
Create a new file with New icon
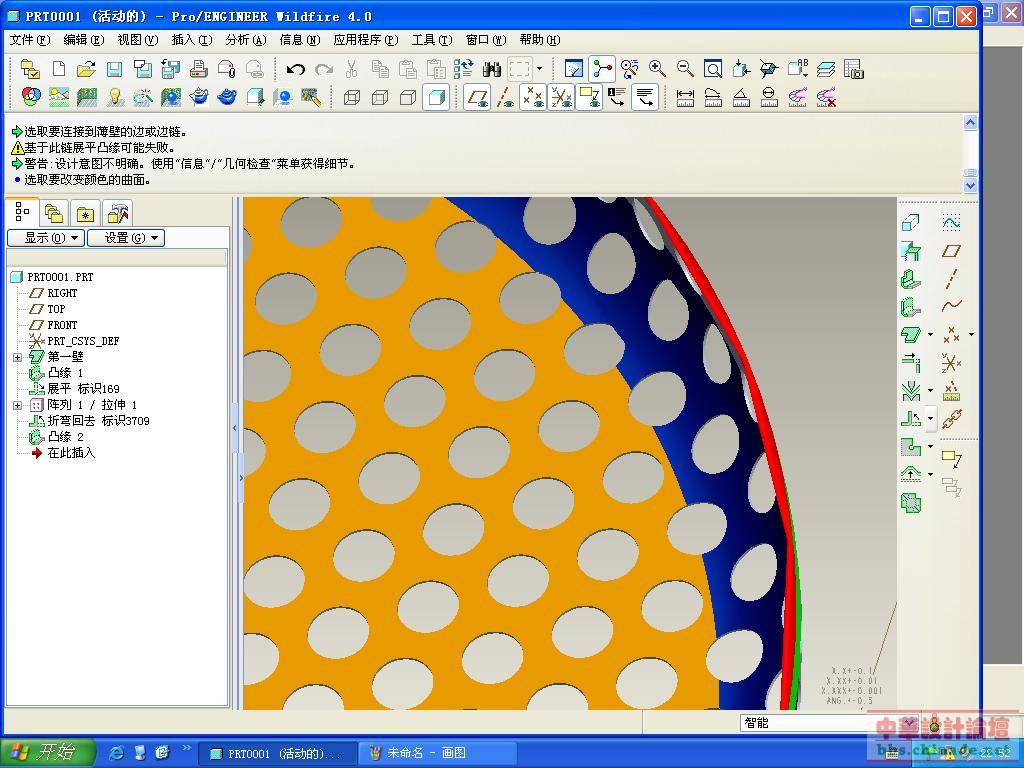pos(59,69)
